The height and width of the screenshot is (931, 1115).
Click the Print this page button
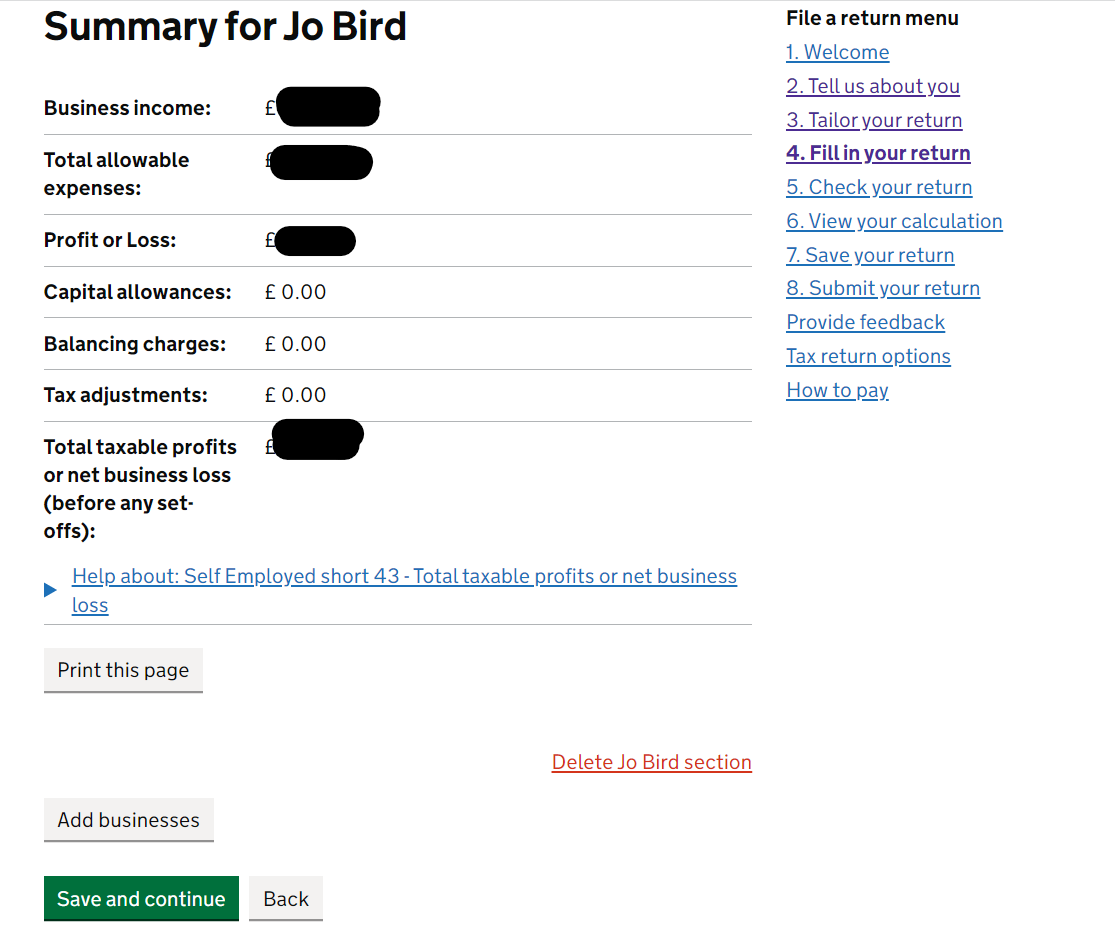click(x=123, y=670)
